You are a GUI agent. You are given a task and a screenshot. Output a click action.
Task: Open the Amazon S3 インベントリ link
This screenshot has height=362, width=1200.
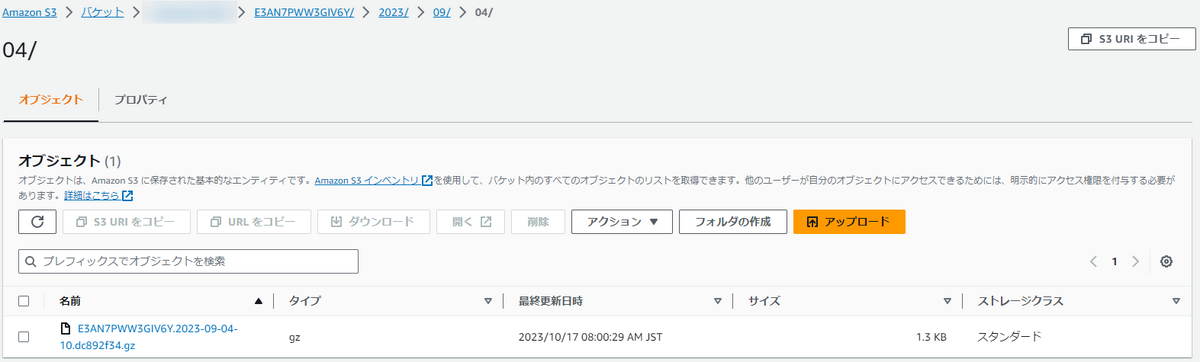pos(366,180)
